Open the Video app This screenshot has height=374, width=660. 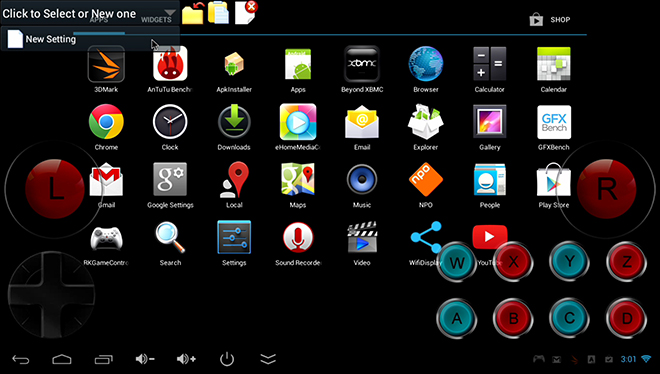coord(362,237)
